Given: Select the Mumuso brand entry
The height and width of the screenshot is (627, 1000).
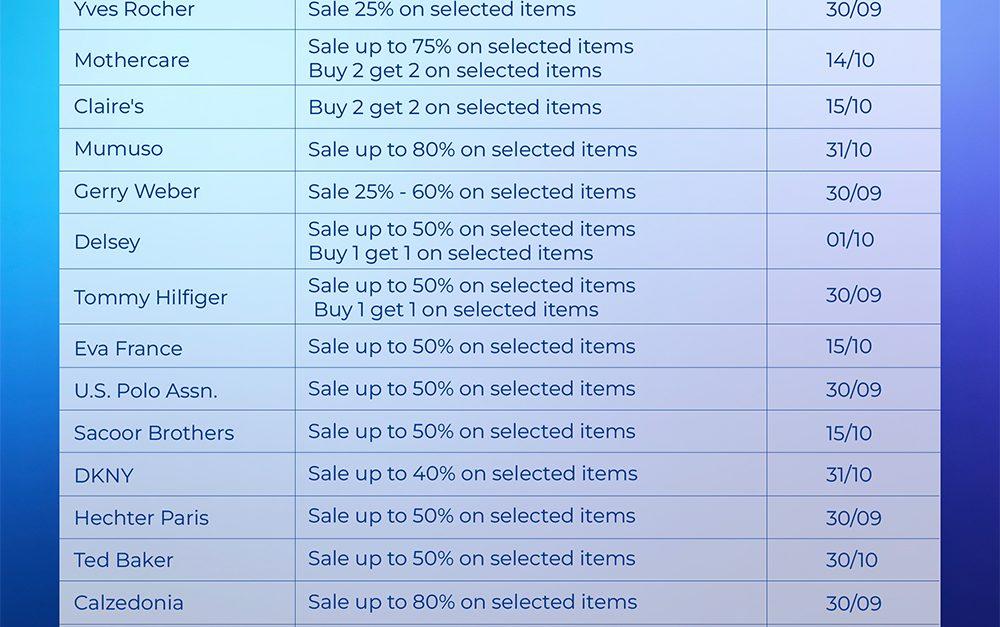Looking at the screenshot, I should click(118, 149).
